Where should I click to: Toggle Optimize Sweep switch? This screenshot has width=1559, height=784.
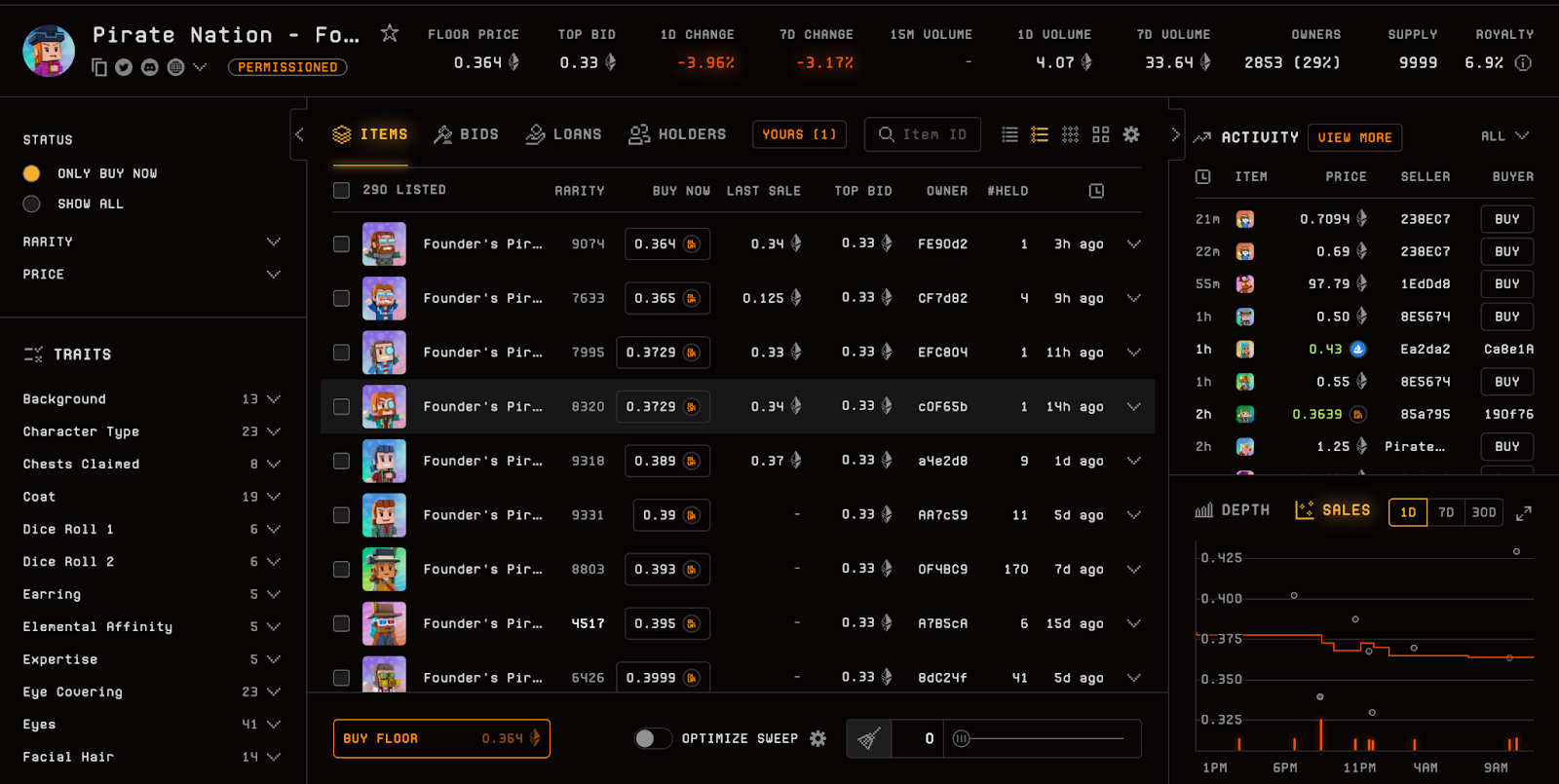[x=653, y=738]
